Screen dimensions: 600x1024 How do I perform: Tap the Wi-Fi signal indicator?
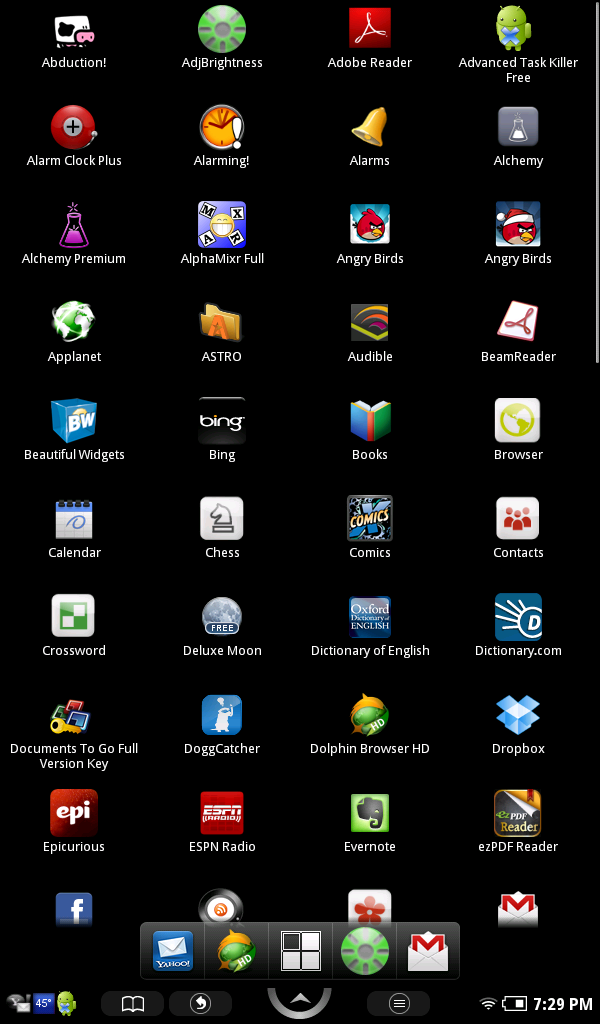(488, 1004)
